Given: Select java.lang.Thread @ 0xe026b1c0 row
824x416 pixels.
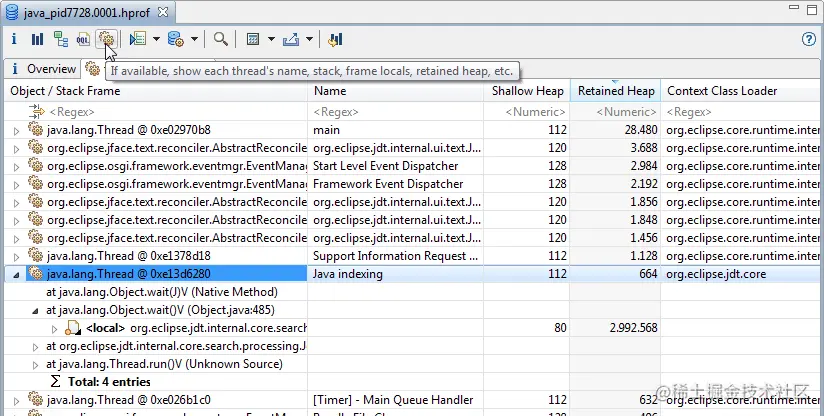Looking at the screenshot, I should coord(414,400).
